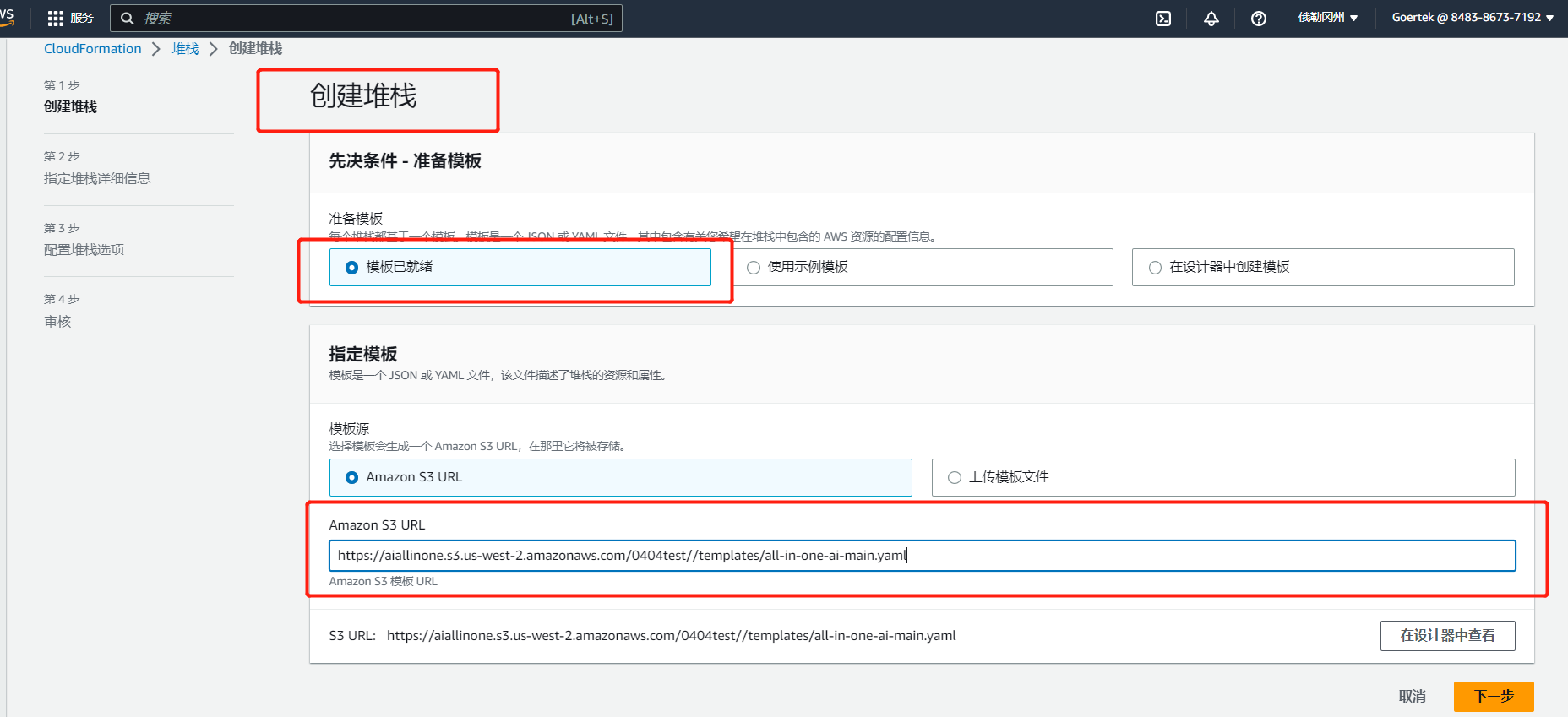The image size is (1568, 717).
Task: Open the notifications bell
Action: pos(1211,19)
